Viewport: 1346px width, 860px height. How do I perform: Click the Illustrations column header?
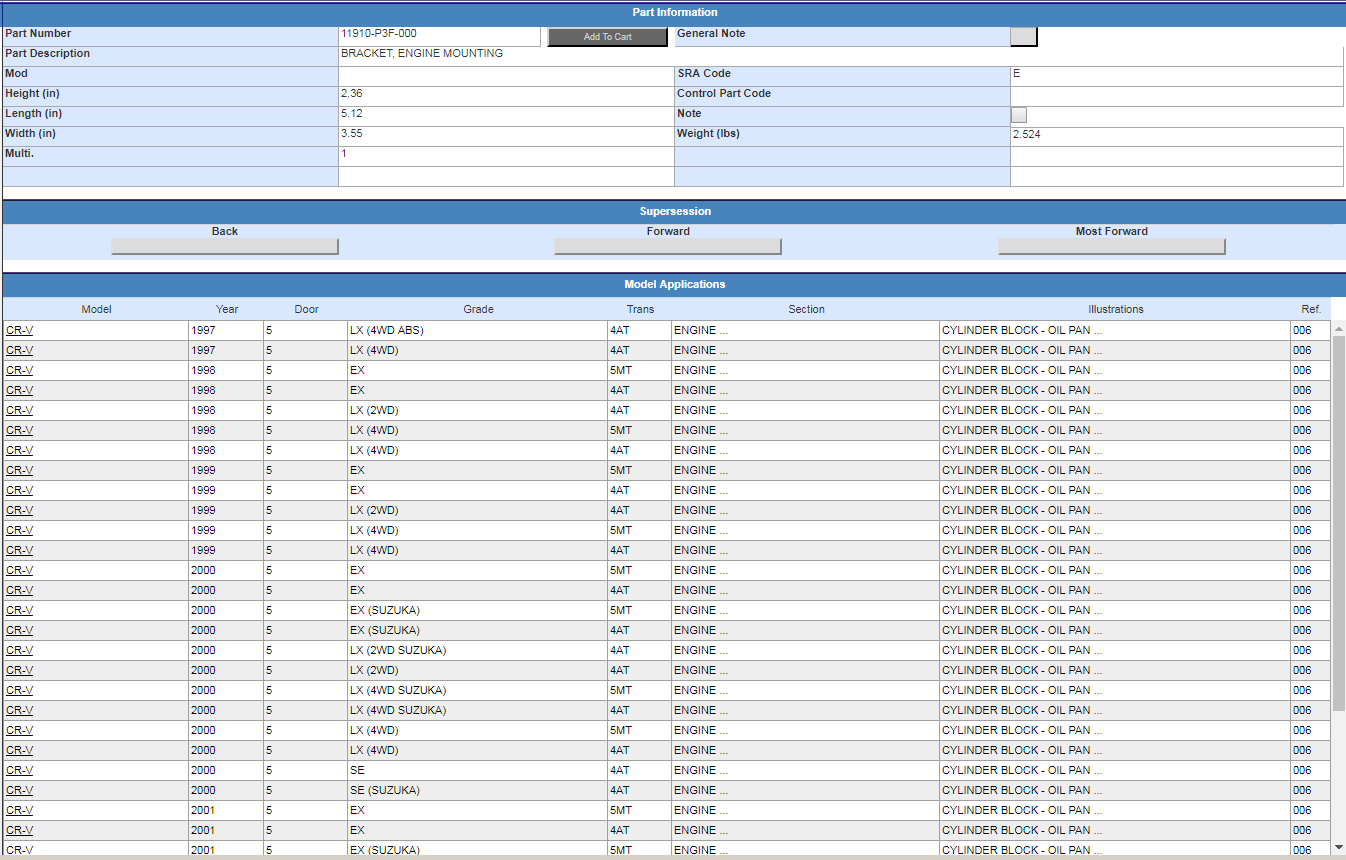tap(1115, 309)
